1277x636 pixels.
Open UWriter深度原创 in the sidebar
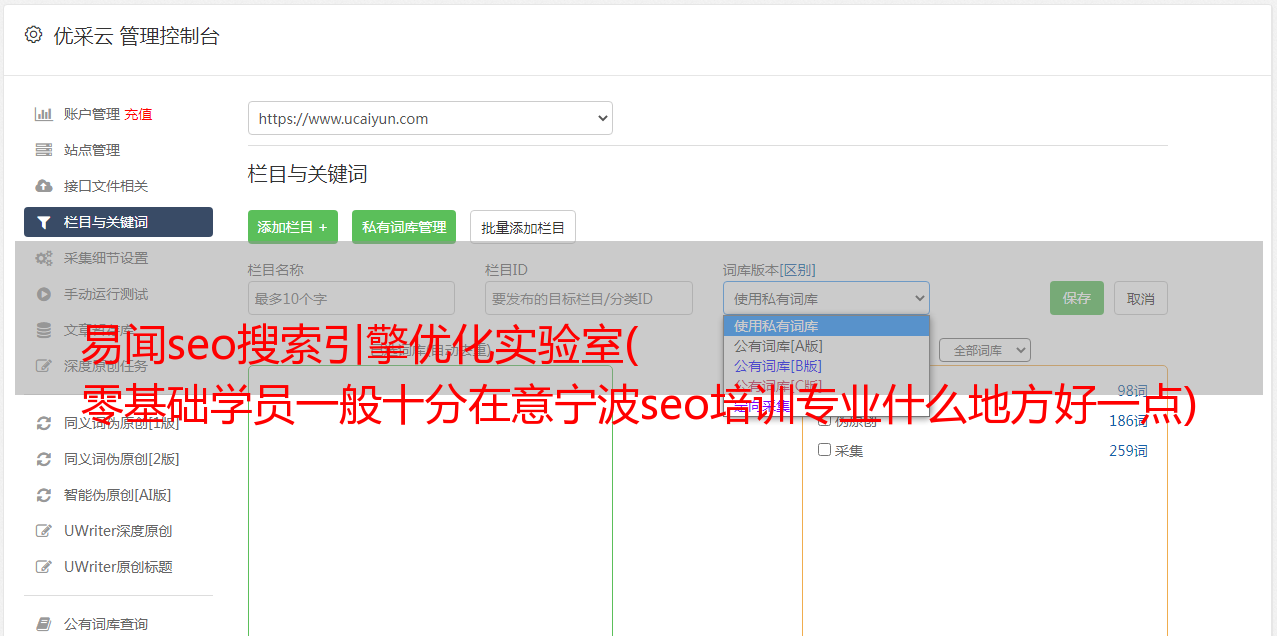pos(118,531)
